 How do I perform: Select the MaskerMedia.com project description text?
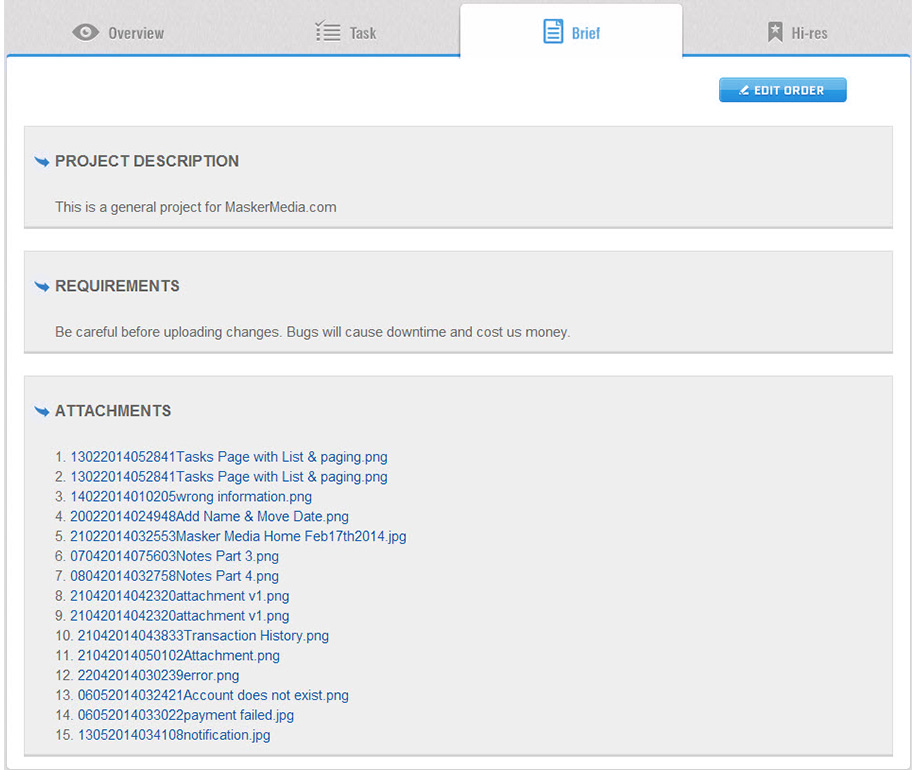coord(196,207)
